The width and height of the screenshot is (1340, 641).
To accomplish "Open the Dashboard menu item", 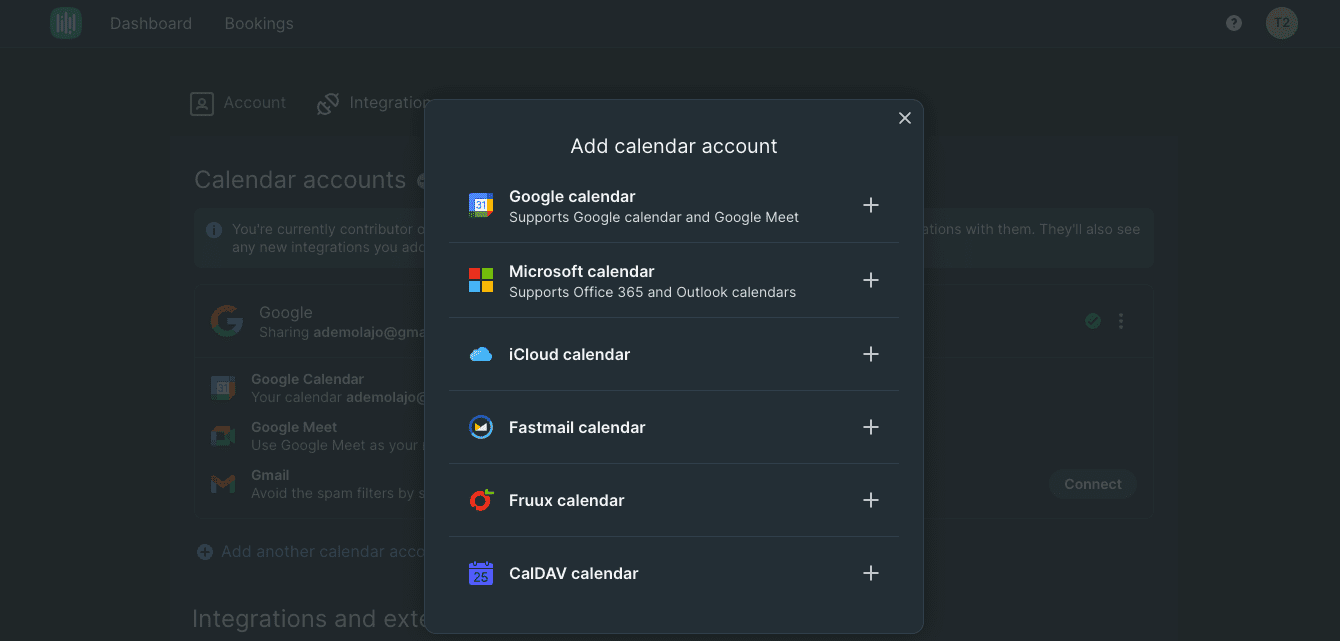I will click(x=151, y=23).
